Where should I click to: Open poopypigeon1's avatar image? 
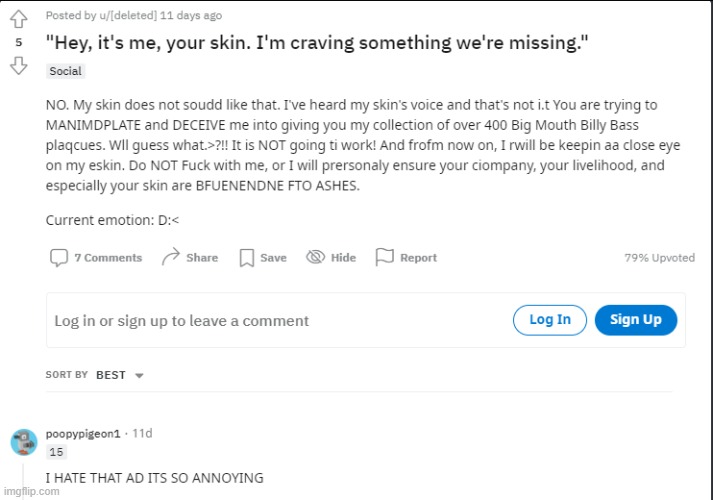pyautogui.click(x=24, y=442)
